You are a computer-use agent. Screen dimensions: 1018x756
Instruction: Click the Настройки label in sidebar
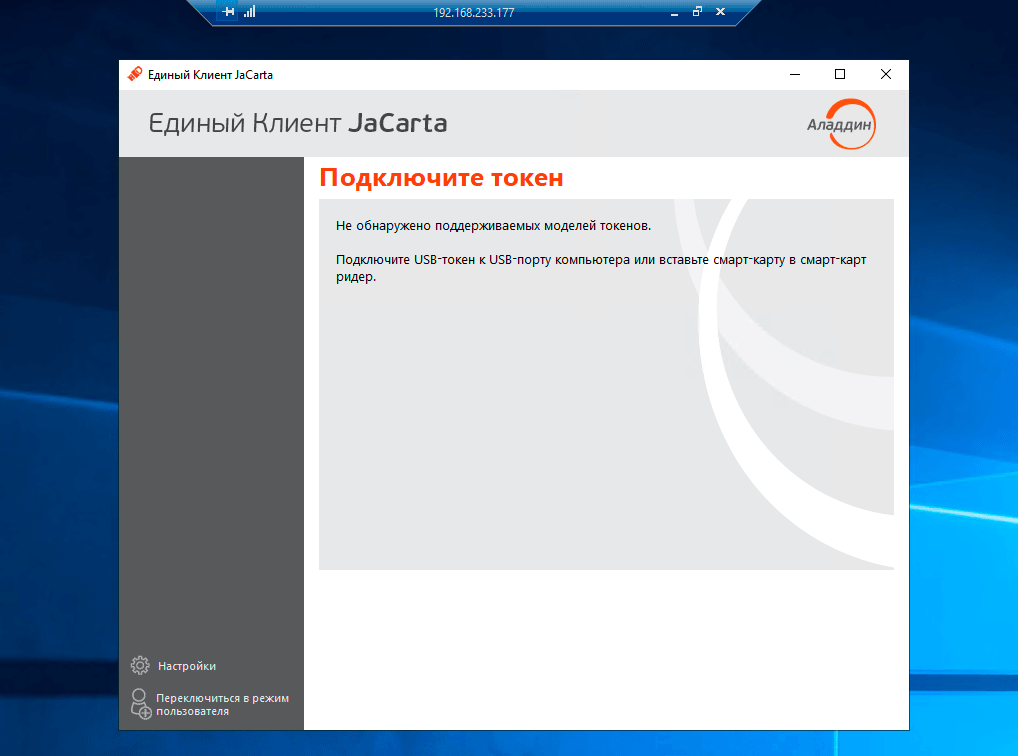pyautogui.click(x=187, y=666)
